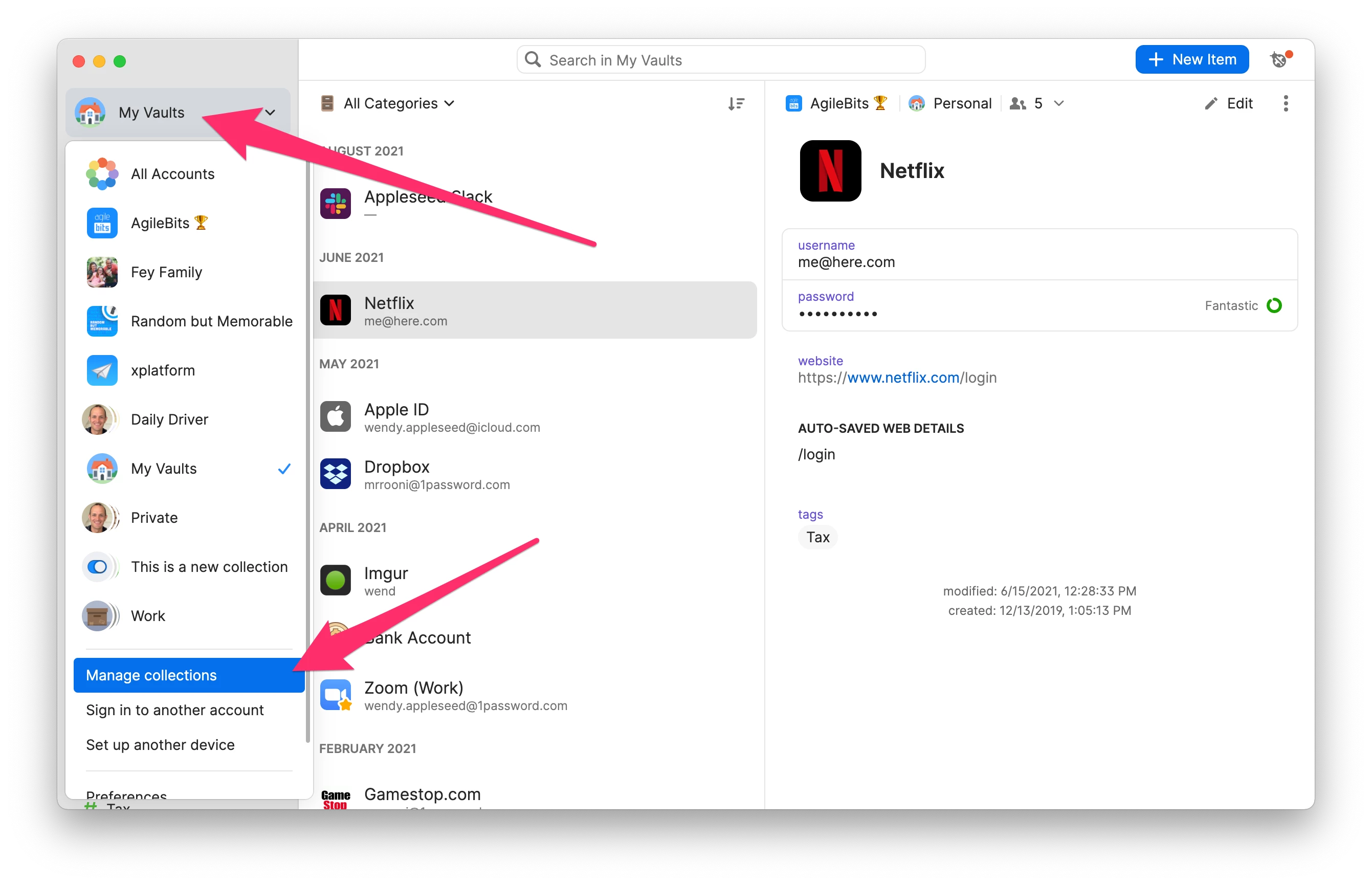Click the Random but Memorable label

(x=211, y=321)
